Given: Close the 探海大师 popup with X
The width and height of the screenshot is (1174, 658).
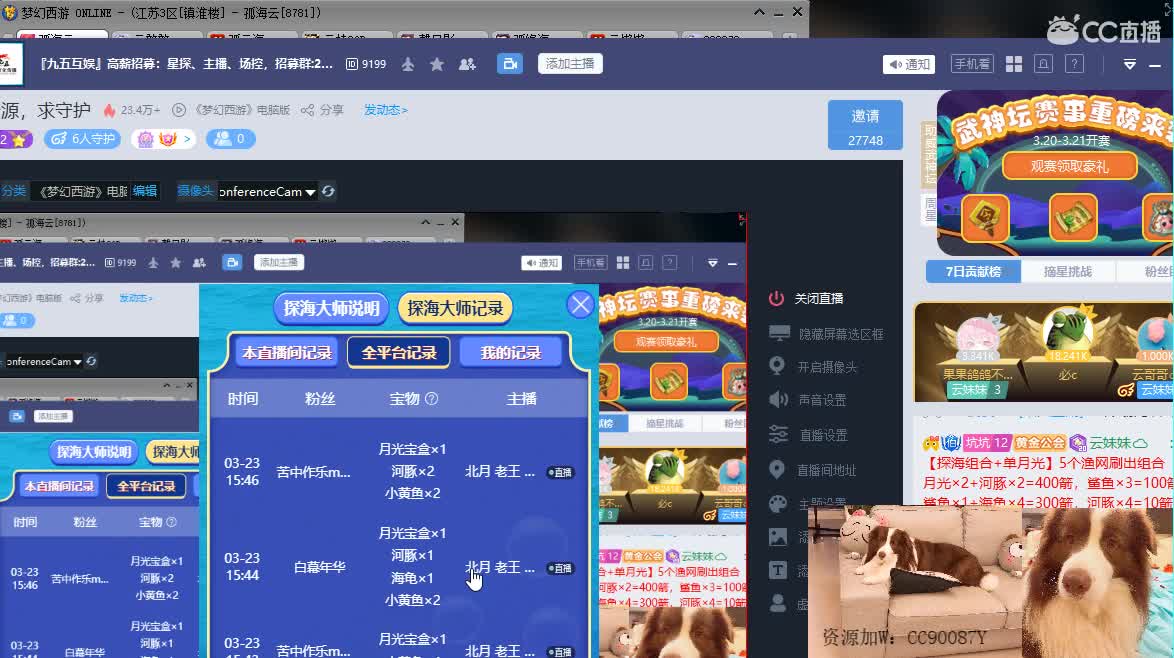Looking at the screenshot, I should click(580, 305).
